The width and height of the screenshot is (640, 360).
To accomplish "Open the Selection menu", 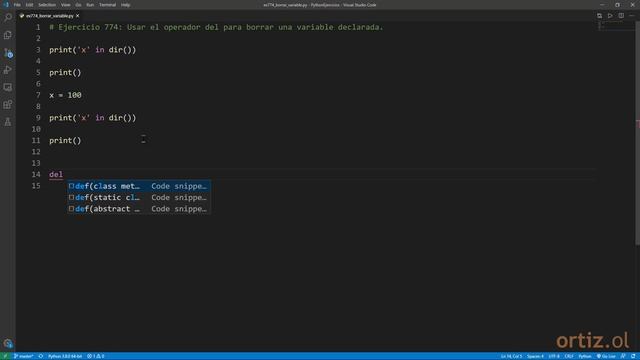I will pos(47,5).
